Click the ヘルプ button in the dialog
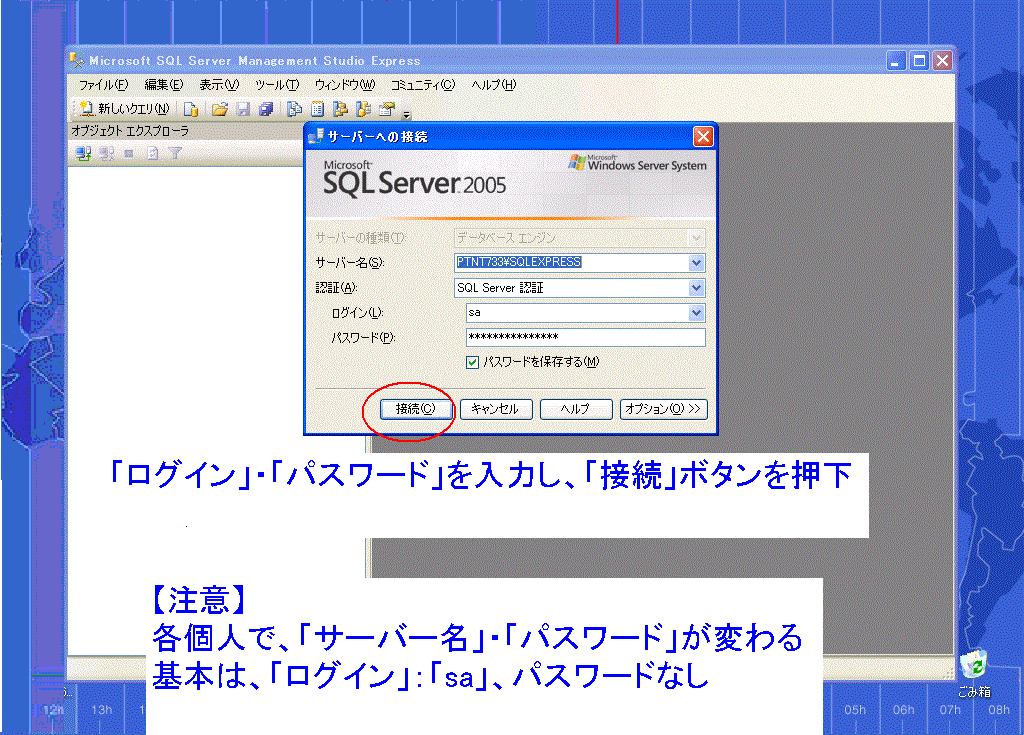 pyautogui.click(x=576, y=409)
